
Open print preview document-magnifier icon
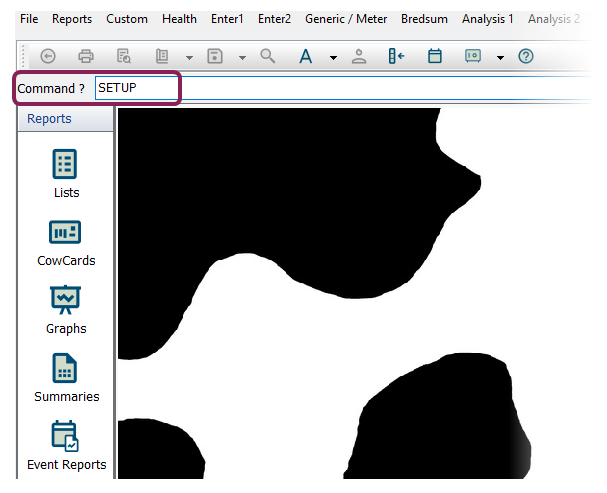(x=123, y=56)
